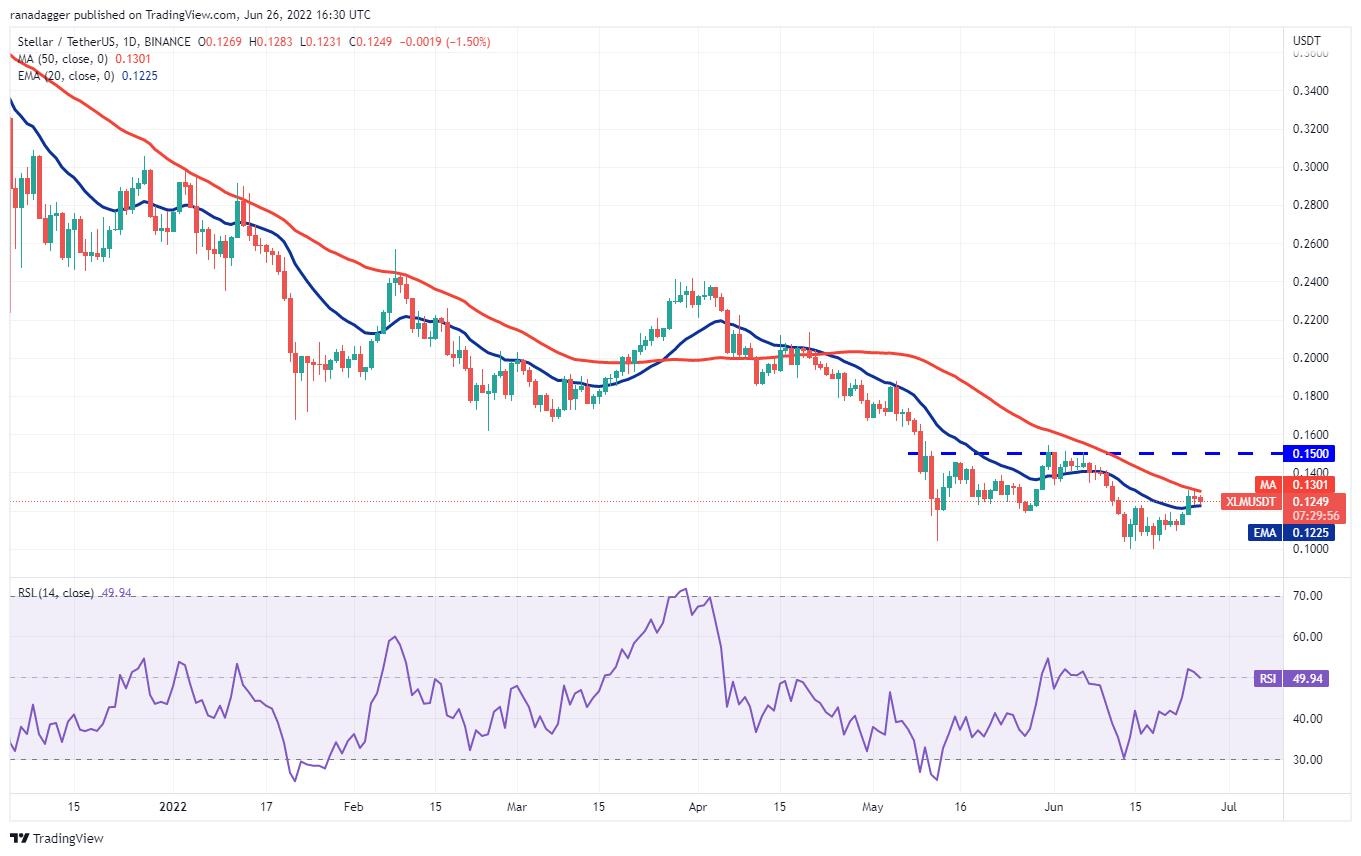The height and width of the screenshot is (856, 1361).
Task: Click the XLMUSDT 0.1249 current price tag
Action: (1310, 501)
